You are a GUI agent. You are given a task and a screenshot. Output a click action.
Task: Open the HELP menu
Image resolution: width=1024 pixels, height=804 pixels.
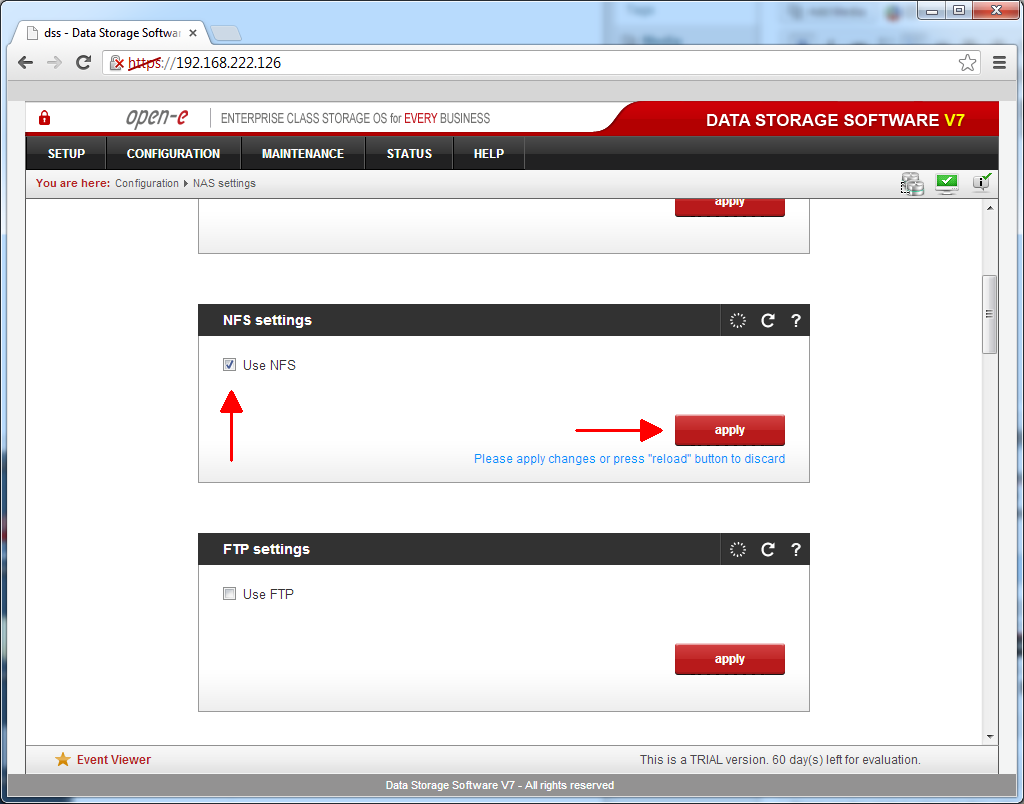[x=488, y=153]
